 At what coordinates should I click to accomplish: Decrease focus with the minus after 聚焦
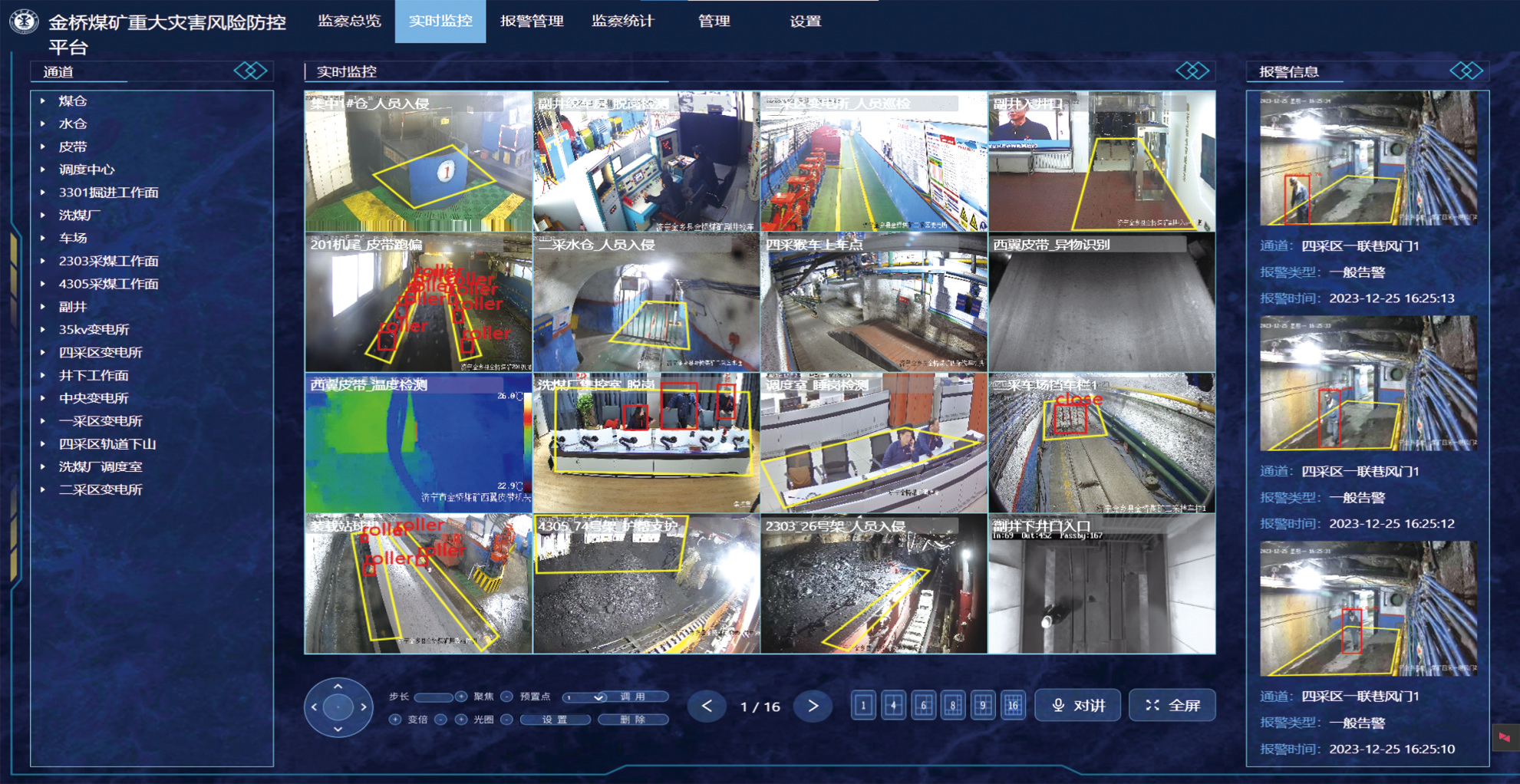tap(506, 697)
